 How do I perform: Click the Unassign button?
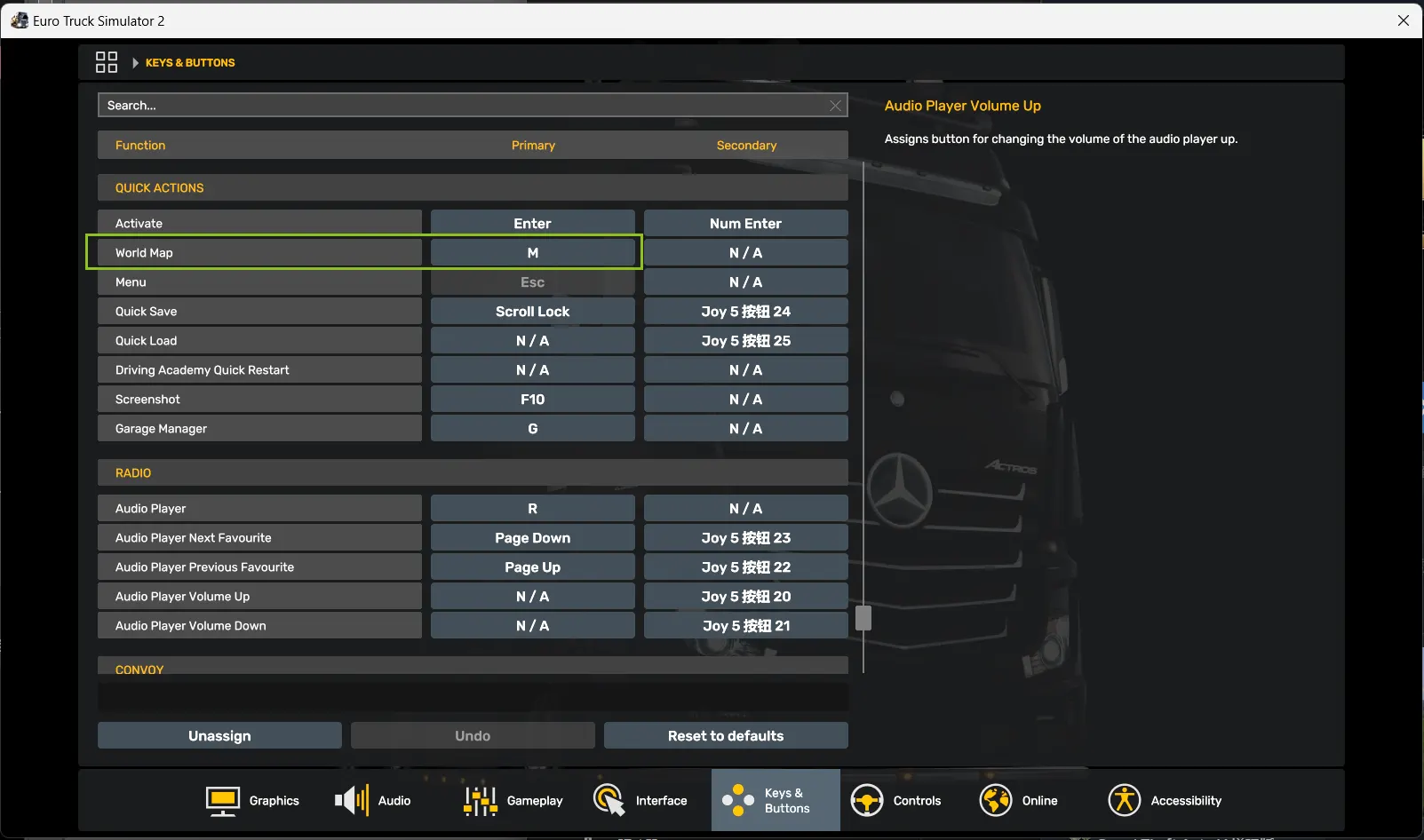(x=219, y=735)
